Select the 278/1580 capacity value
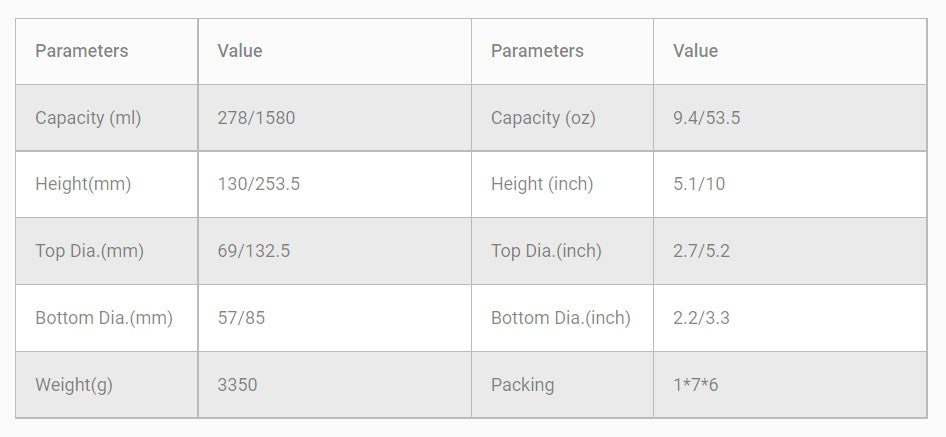The width and height of the screenshot is (946, 437). click(x=256, y=118)
